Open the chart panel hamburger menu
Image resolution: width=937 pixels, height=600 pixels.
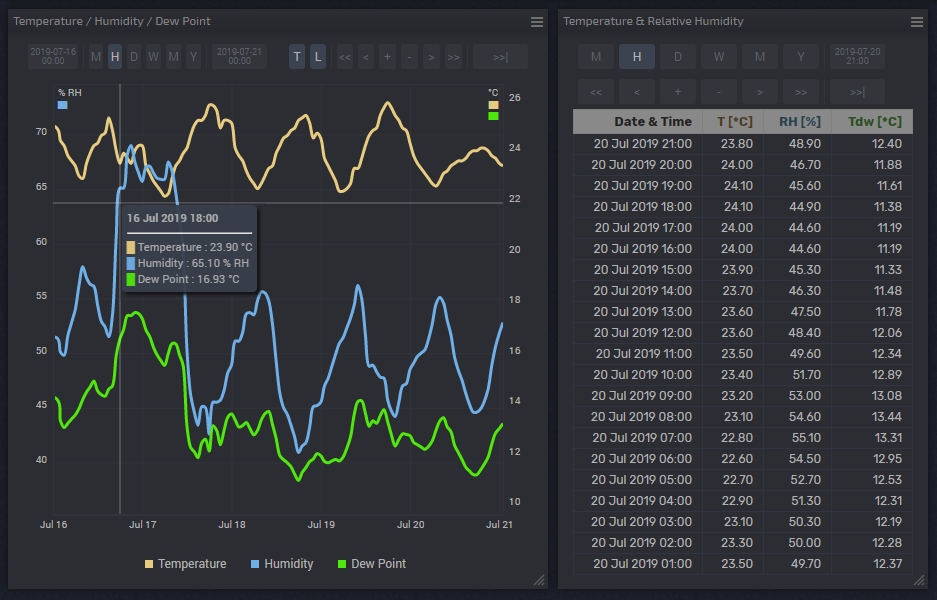click(537, 21)
